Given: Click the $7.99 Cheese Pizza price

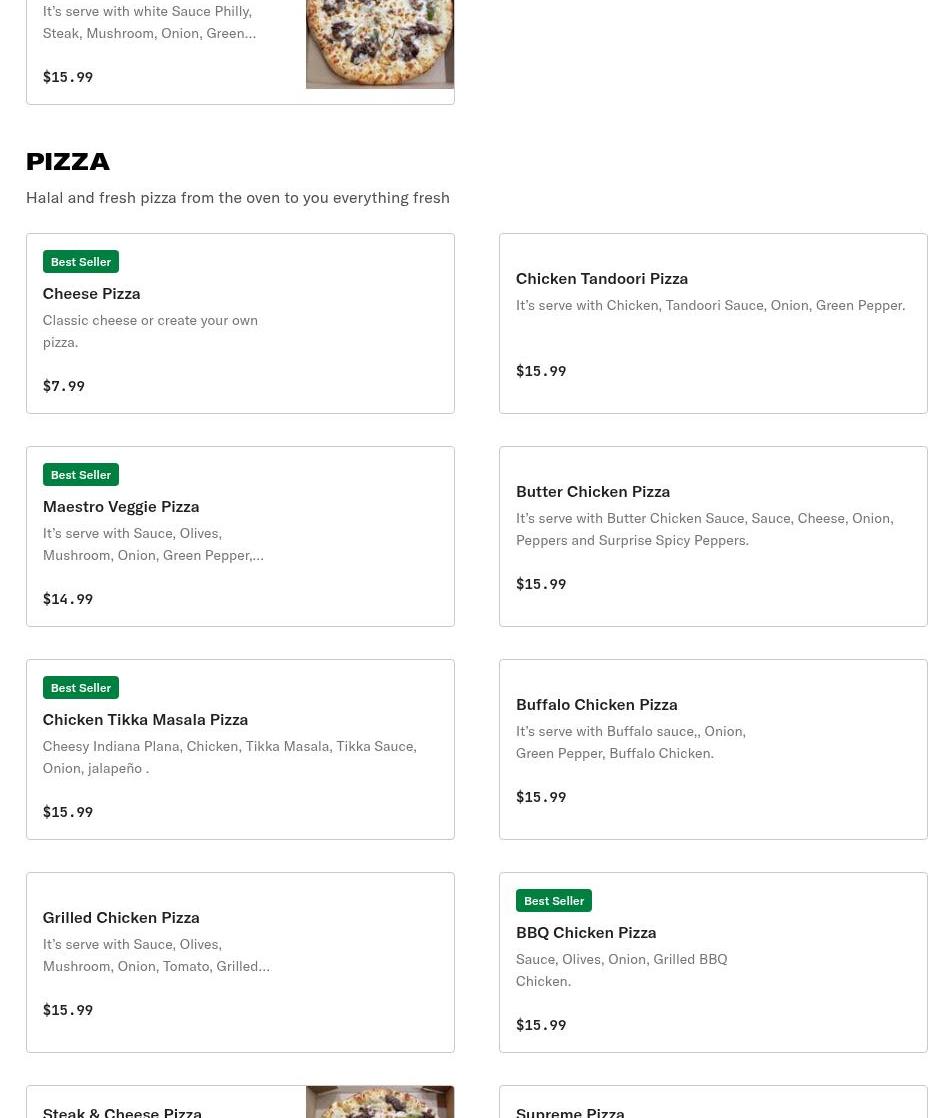Looking at the screenshot, I should (x=63, y=386).
